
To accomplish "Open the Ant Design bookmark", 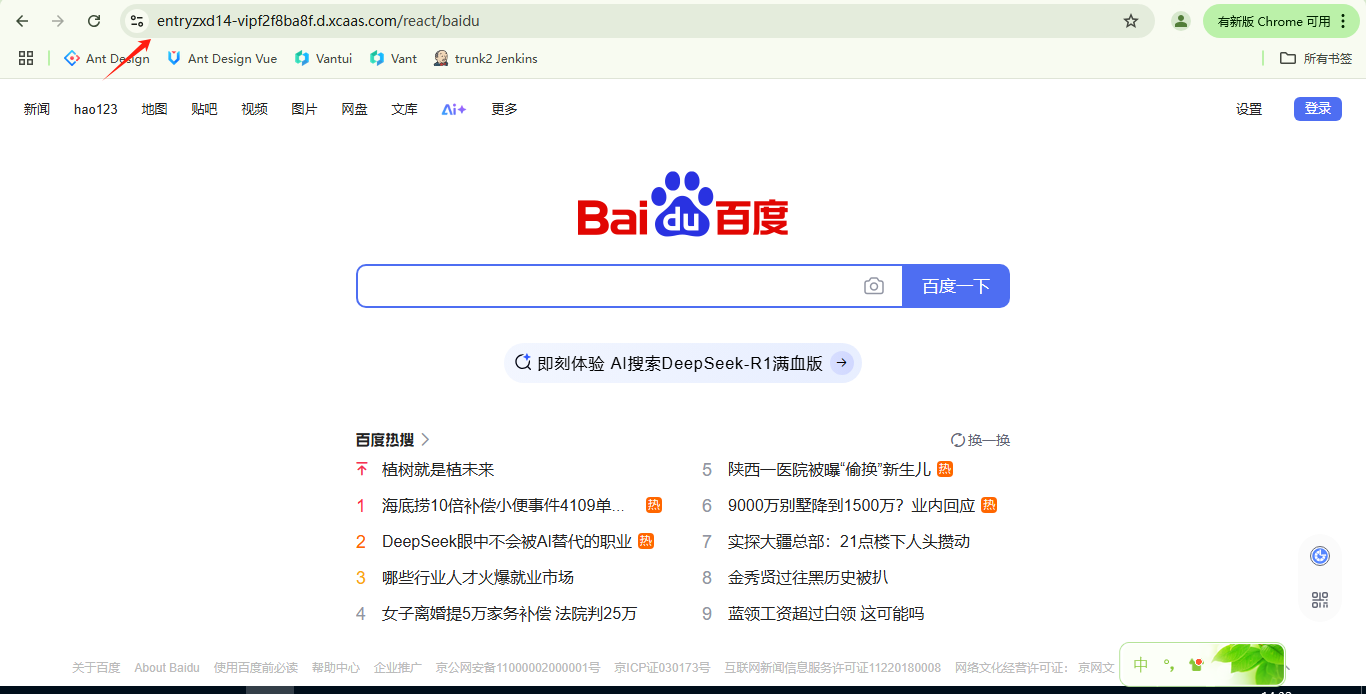I will (x=107, y=58).
